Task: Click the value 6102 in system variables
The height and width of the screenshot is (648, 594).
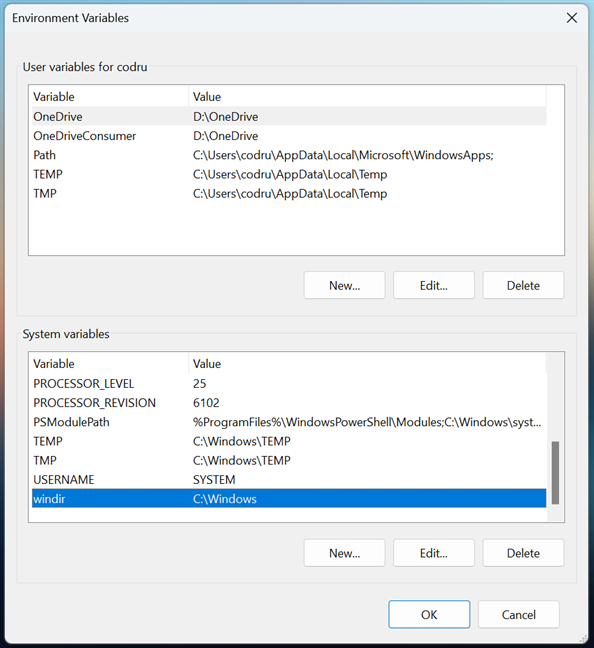Action: pos(206,403)
